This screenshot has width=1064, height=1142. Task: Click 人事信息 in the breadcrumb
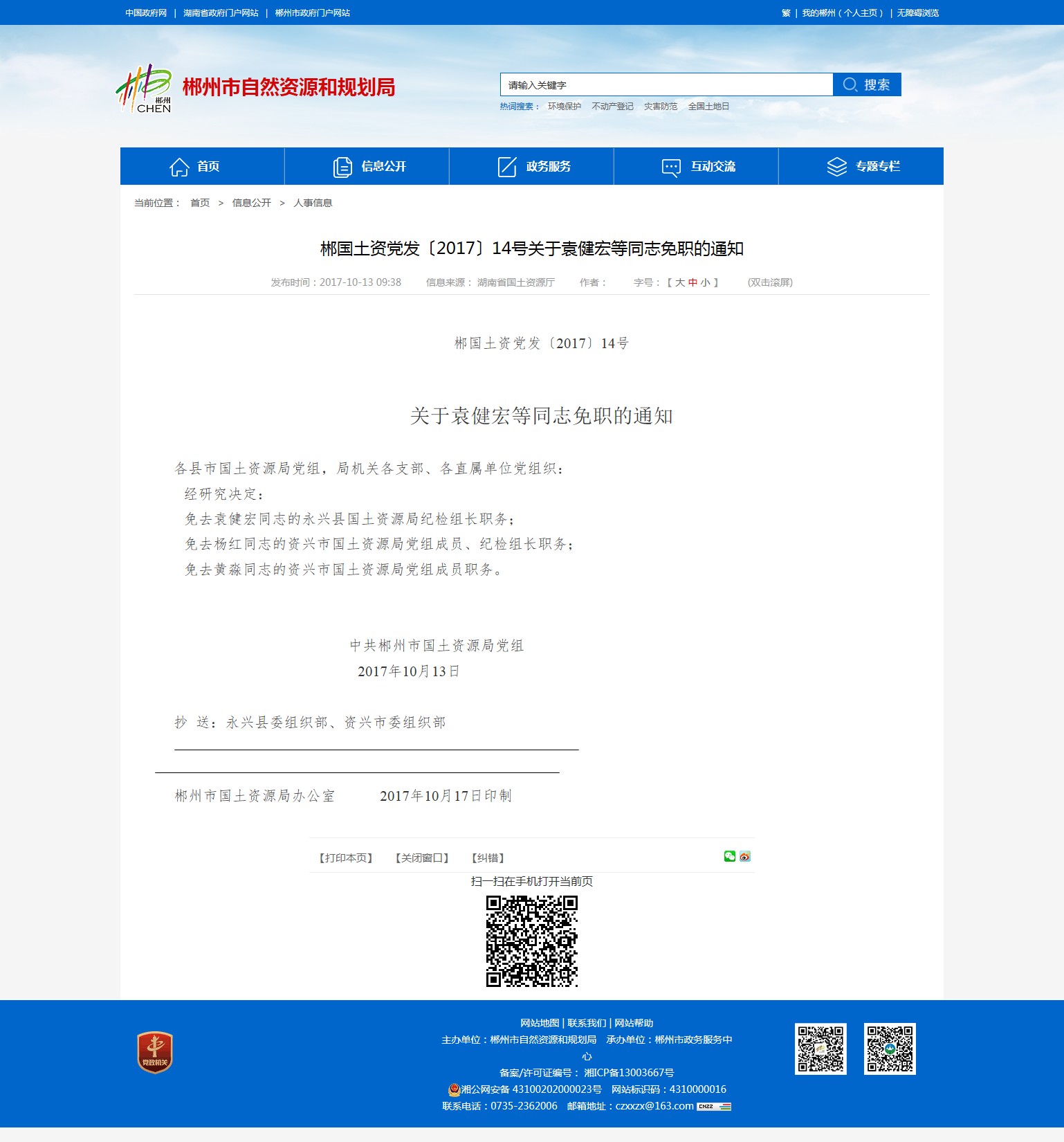point(313,203)
